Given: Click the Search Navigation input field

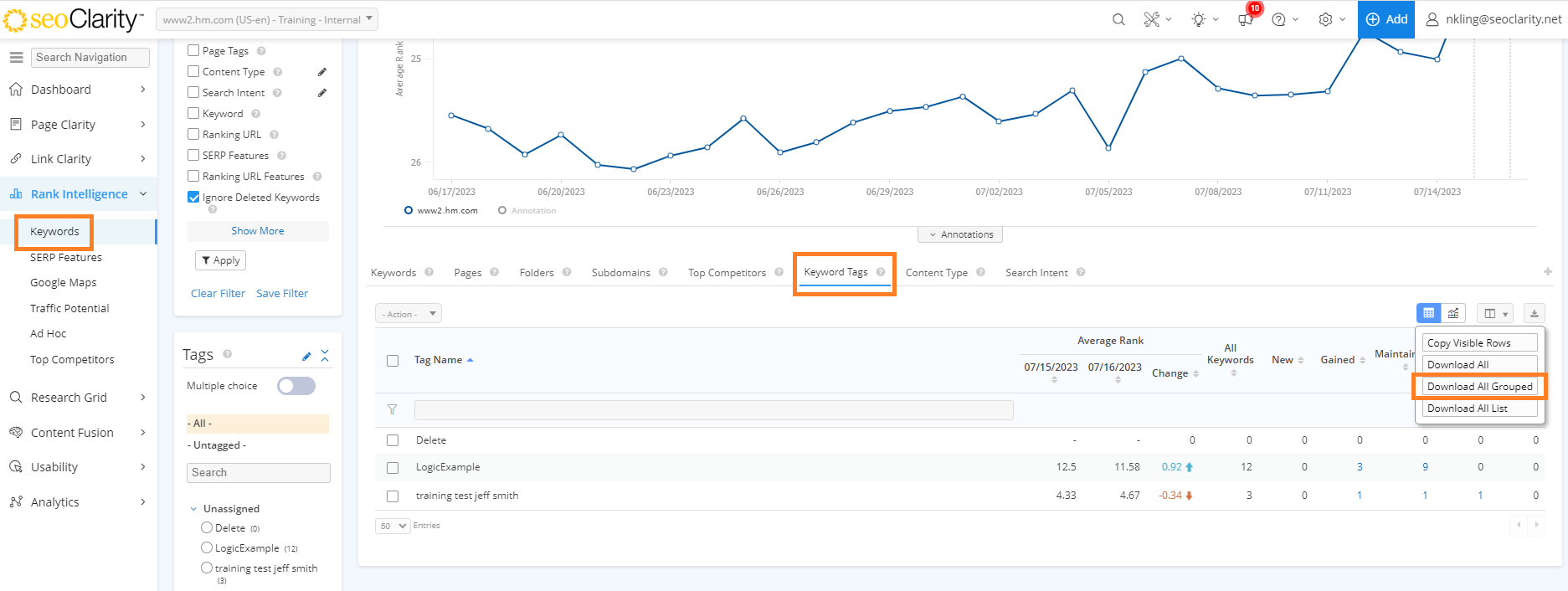Looking at the screenshot, I should pyautogui.click(x=90, y=57).
